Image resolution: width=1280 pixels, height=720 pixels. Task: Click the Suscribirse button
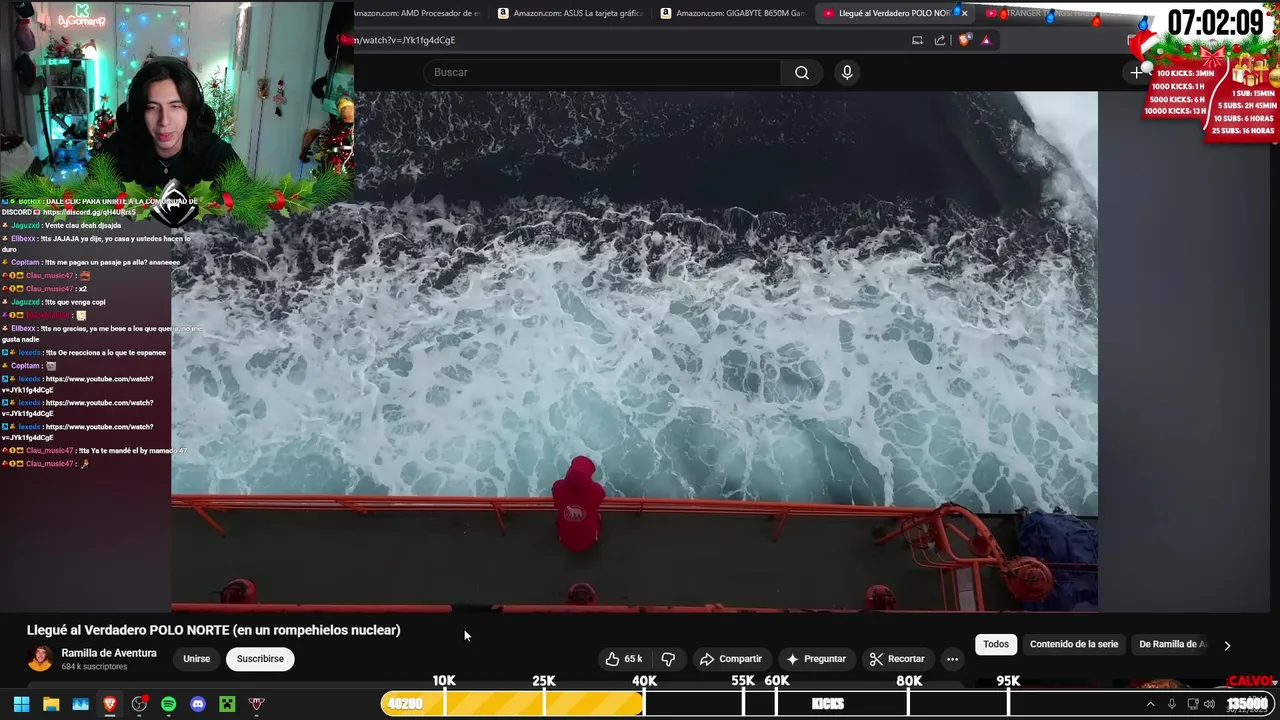tap(260, 659)
